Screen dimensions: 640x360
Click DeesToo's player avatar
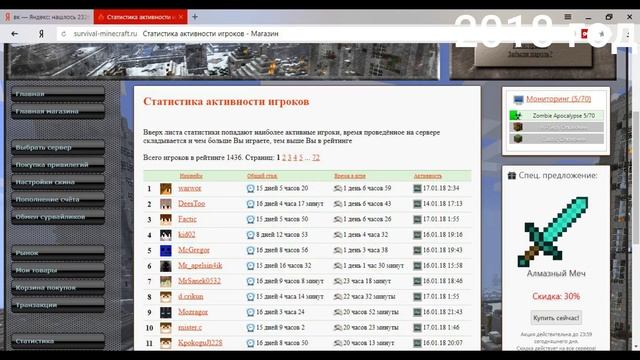(x=166, y=204)
